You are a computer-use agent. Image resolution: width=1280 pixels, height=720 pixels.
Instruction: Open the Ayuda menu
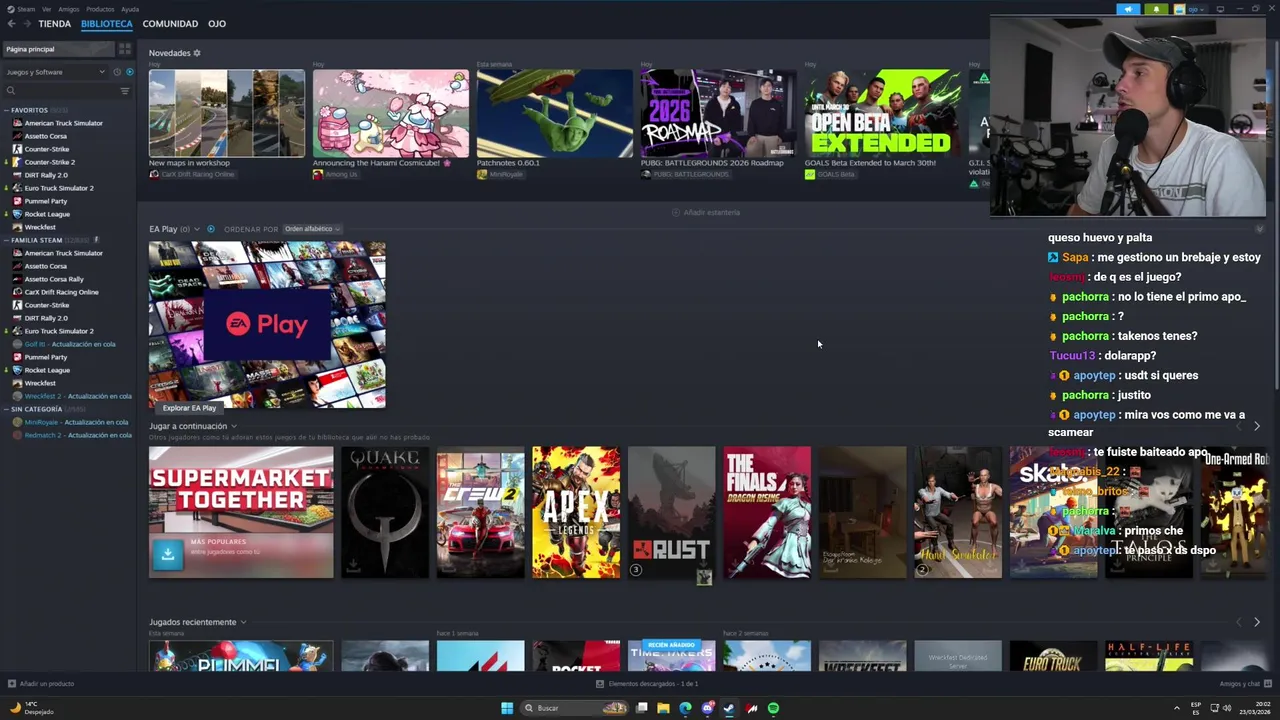pos(130,9)
